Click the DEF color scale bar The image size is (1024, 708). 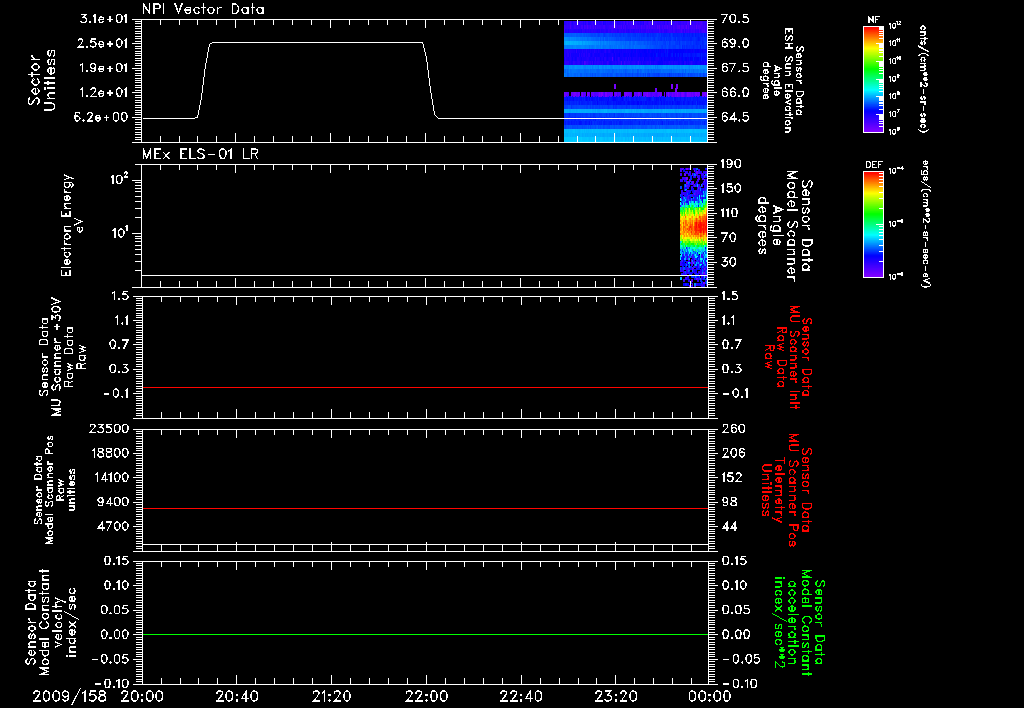click(x=874, y=225)
